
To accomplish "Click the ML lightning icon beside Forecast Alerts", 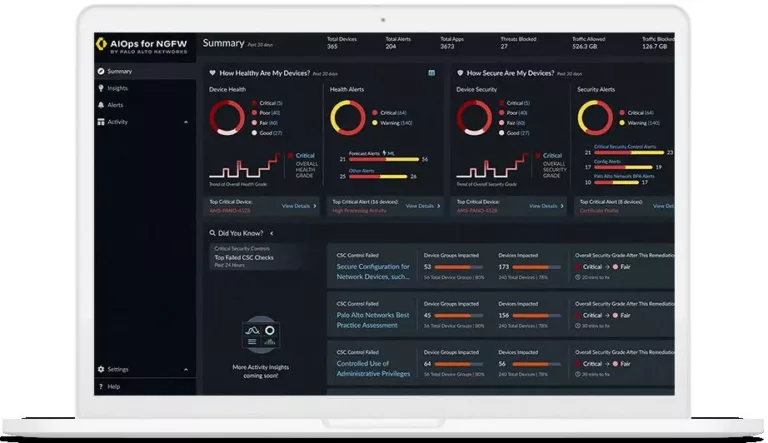I will click(x=384, y=153).
